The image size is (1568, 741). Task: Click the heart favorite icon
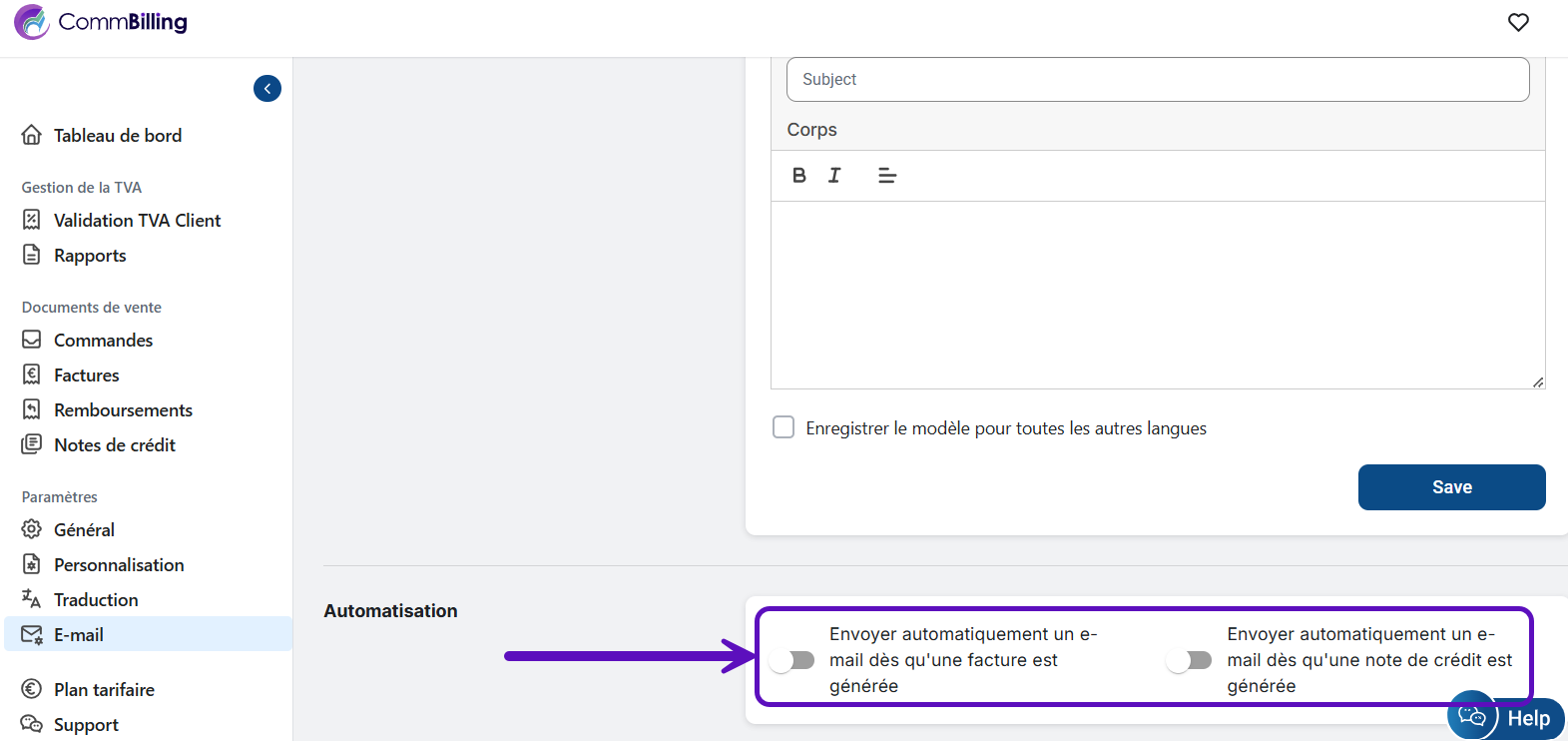click(x=1517, y=22)
